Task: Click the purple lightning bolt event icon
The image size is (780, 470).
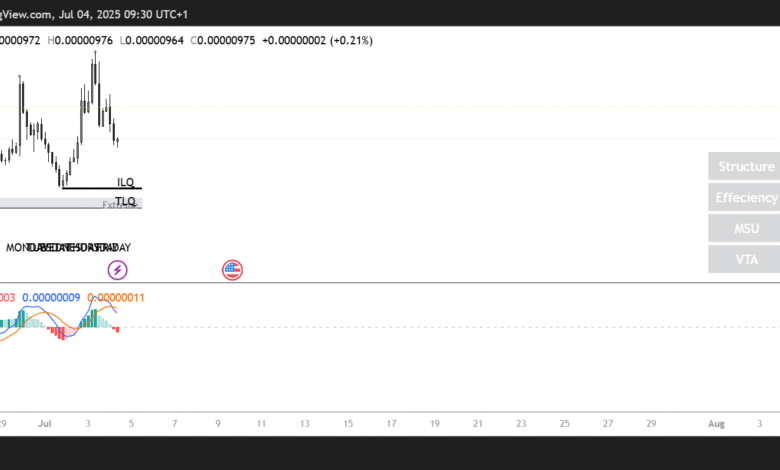Action: [117, 270]
